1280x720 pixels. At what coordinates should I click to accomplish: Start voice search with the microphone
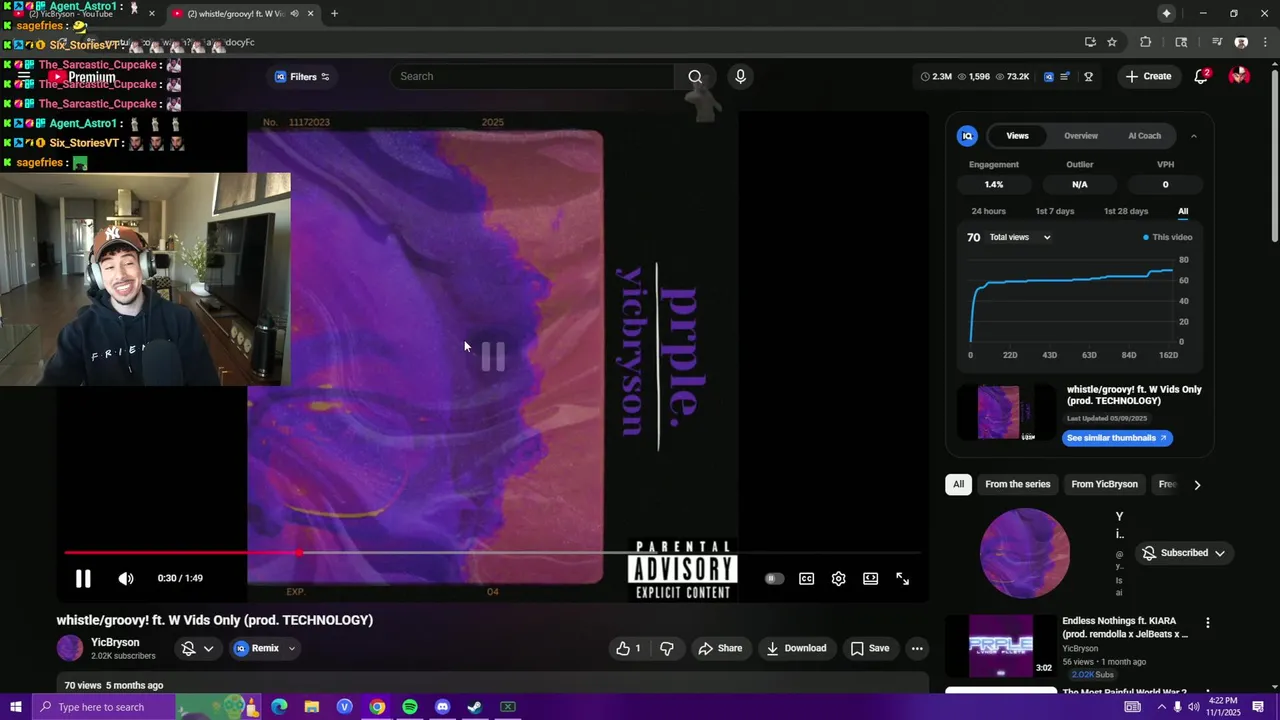click(740, 76)
